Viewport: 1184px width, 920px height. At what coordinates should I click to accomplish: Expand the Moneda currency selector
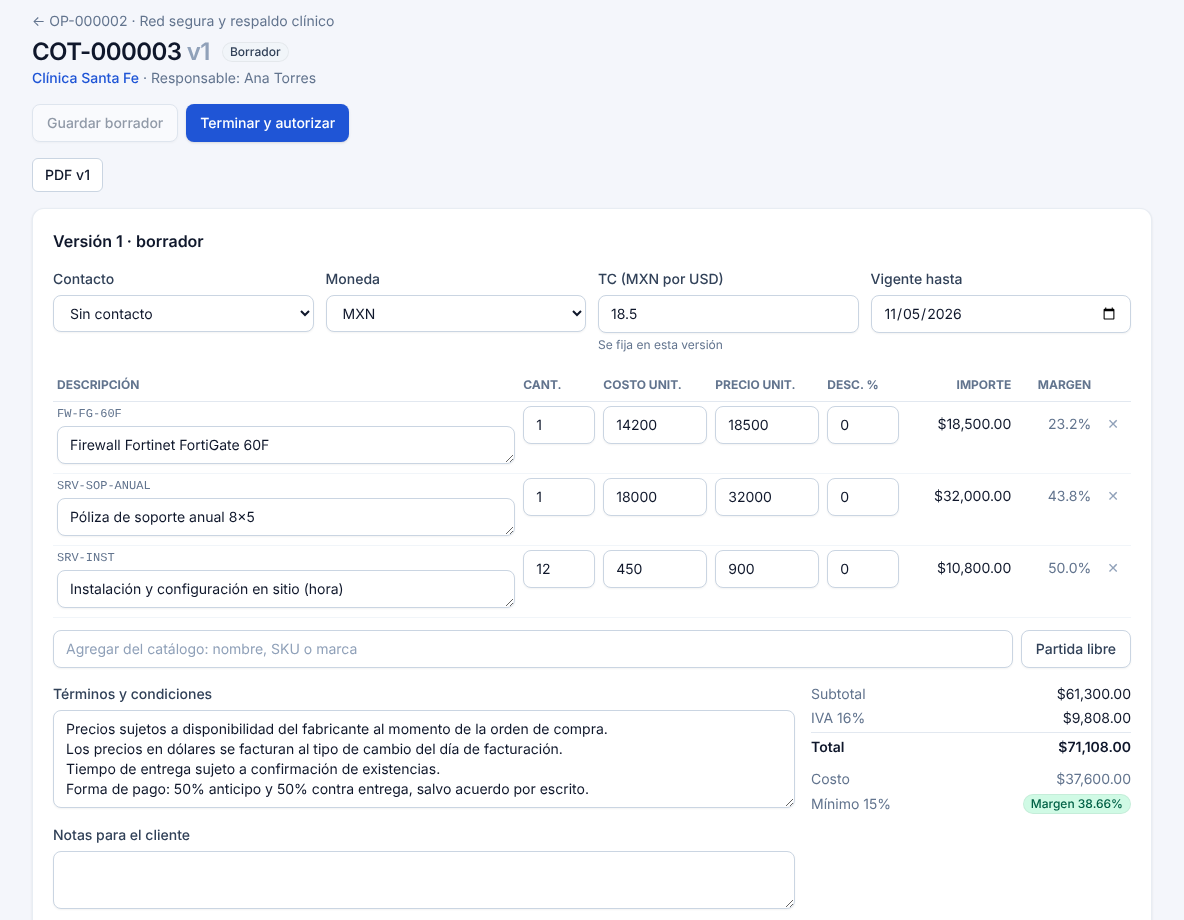(x=456, y=314)
